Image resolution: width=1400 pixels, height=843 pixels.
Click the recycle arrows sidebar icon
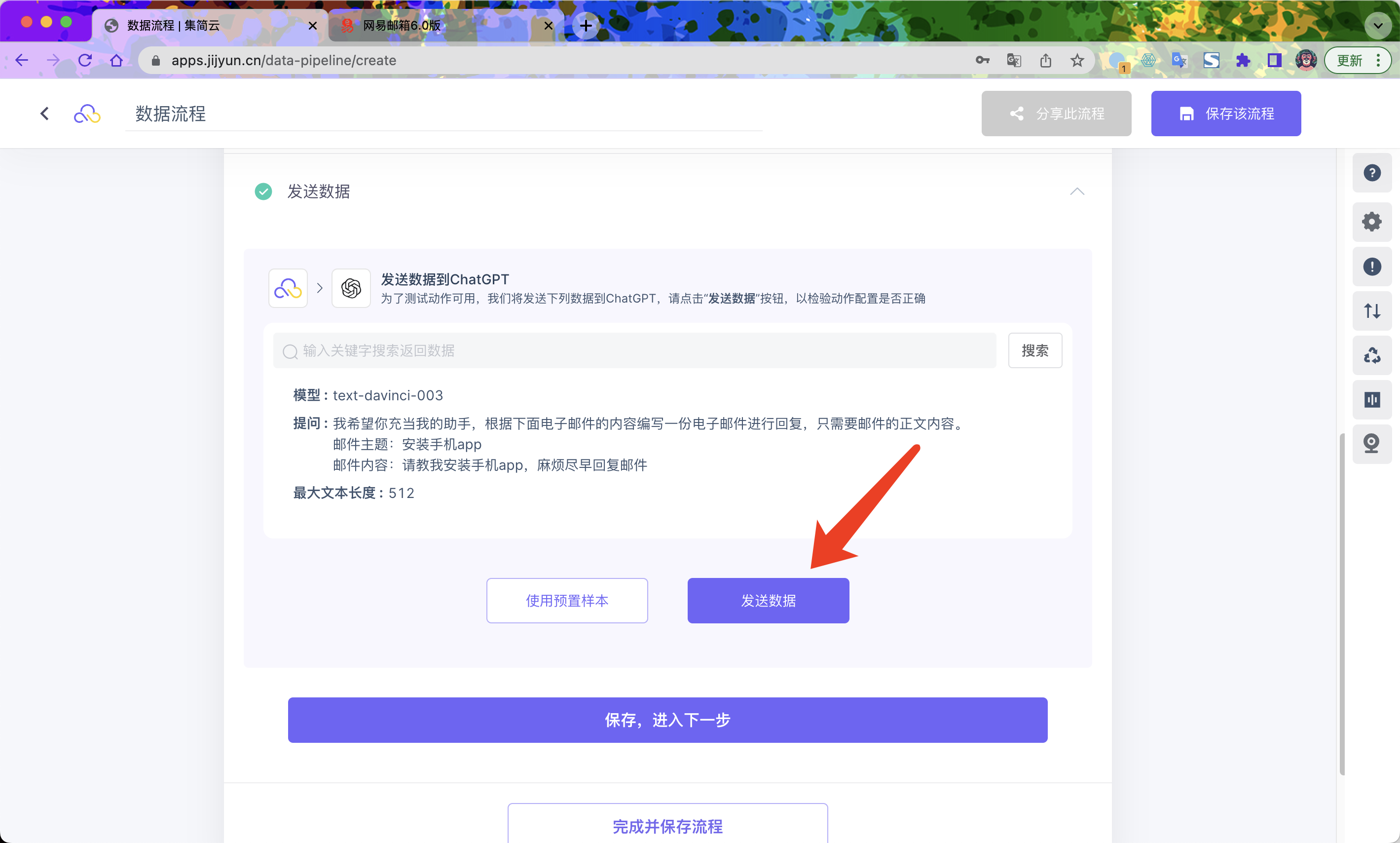pyautogui.click(x=1371, y=355)
